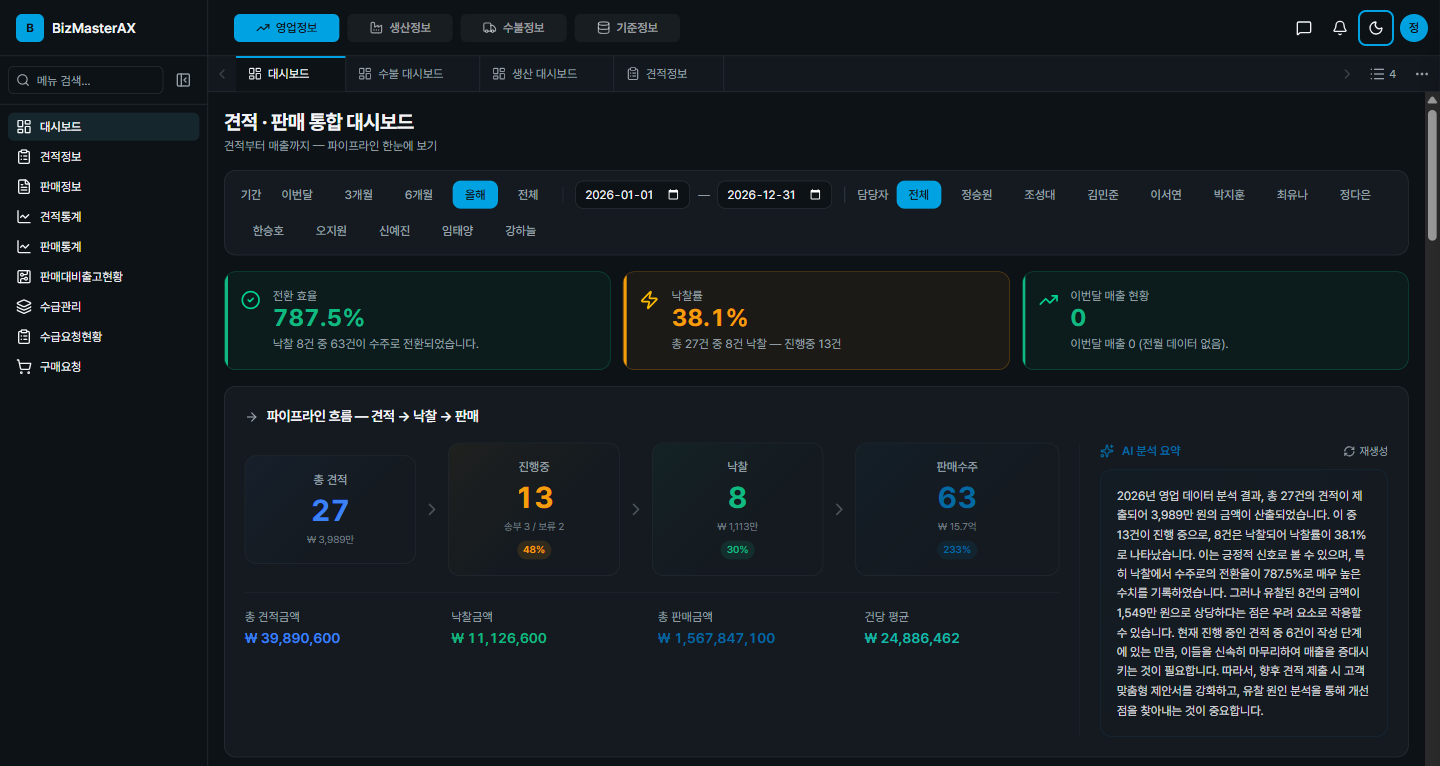This screenshot has width=1440, height=766.
Task: Filter by 담당자 강하늘
Action: point(520,231)
